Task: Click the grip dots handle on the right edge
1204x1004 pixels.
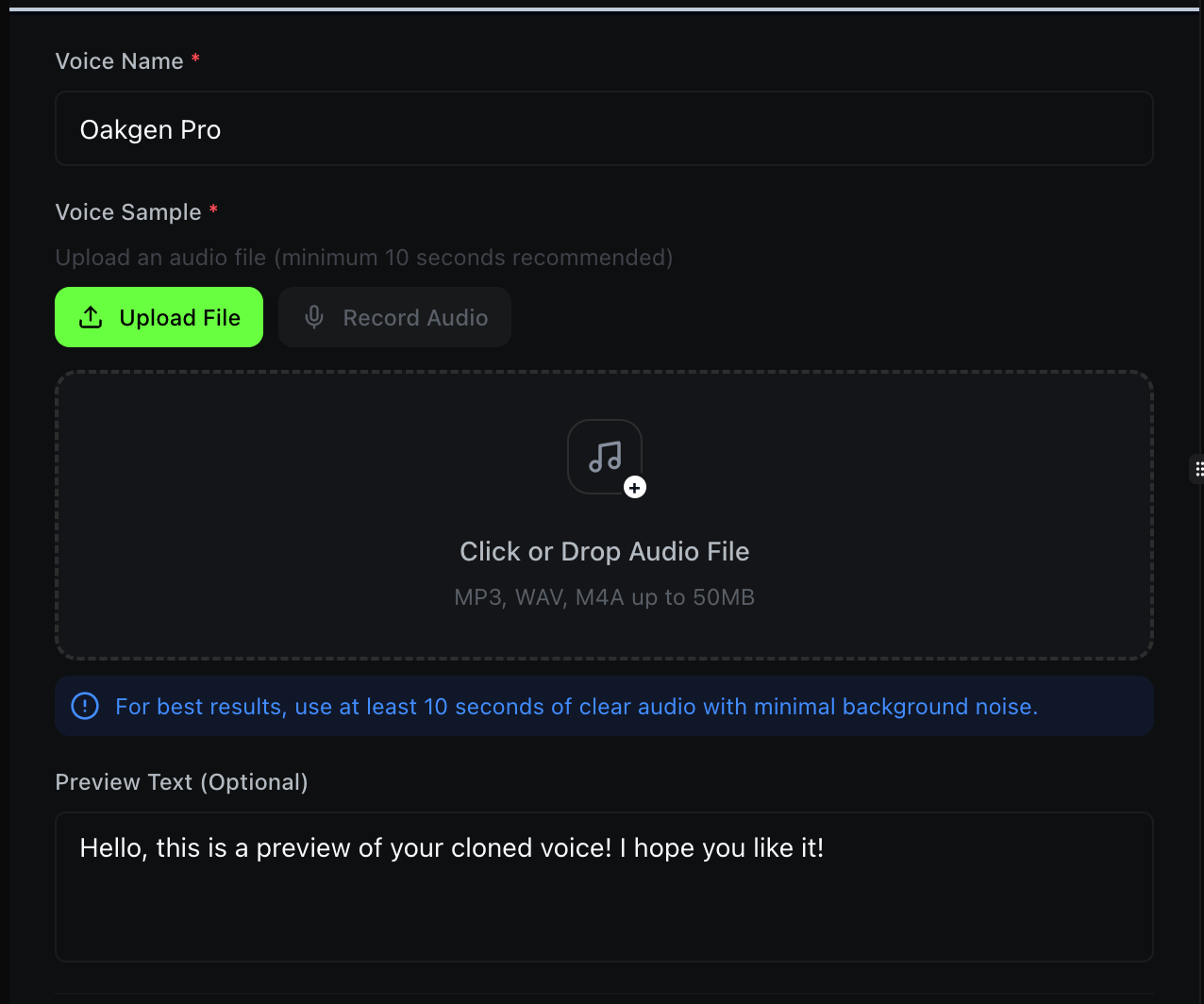Action: point(1197,468)
